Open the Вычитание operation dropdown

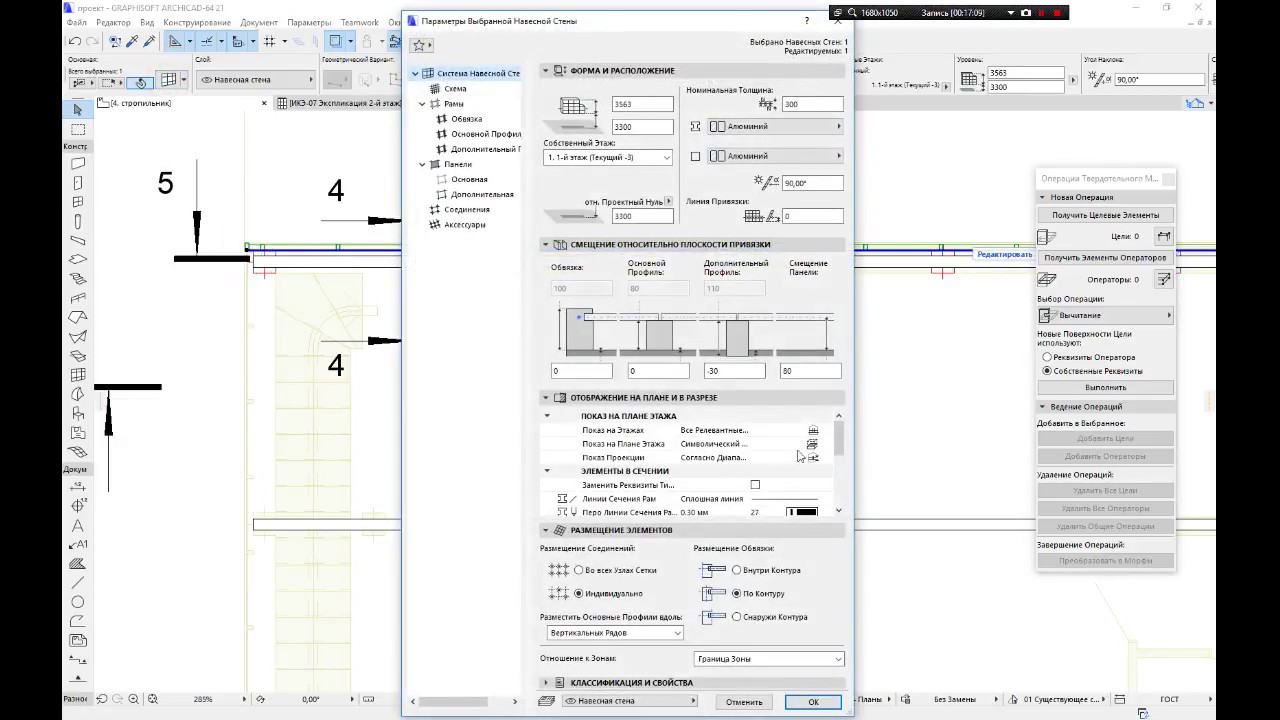(1105, 316)
